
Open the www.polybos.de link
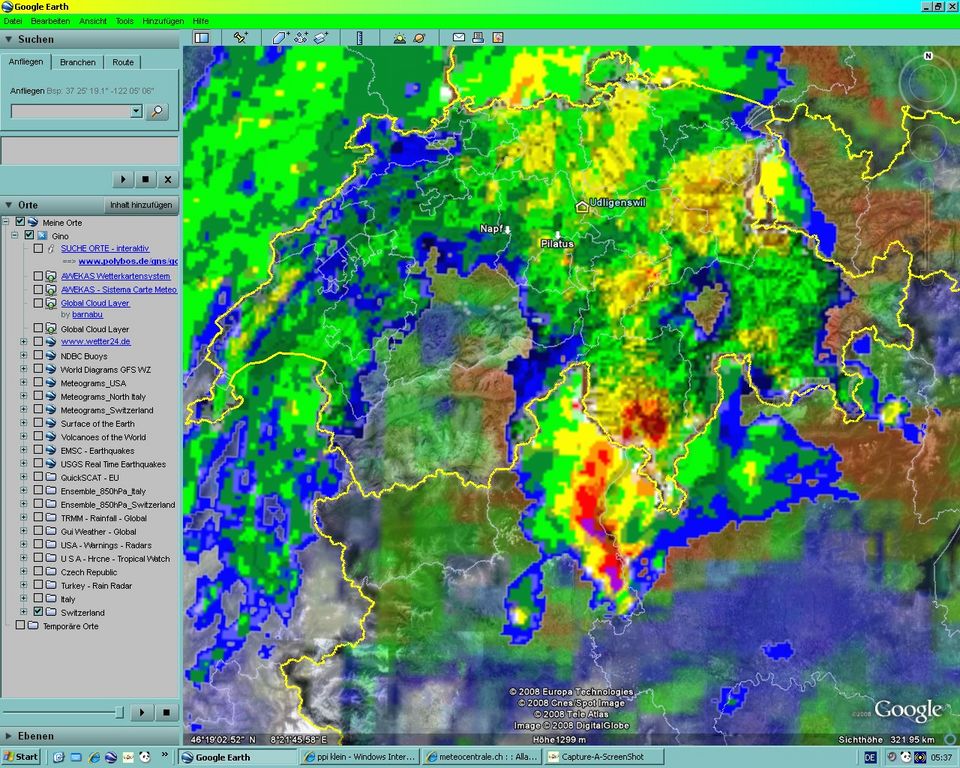tap(128, 262)
